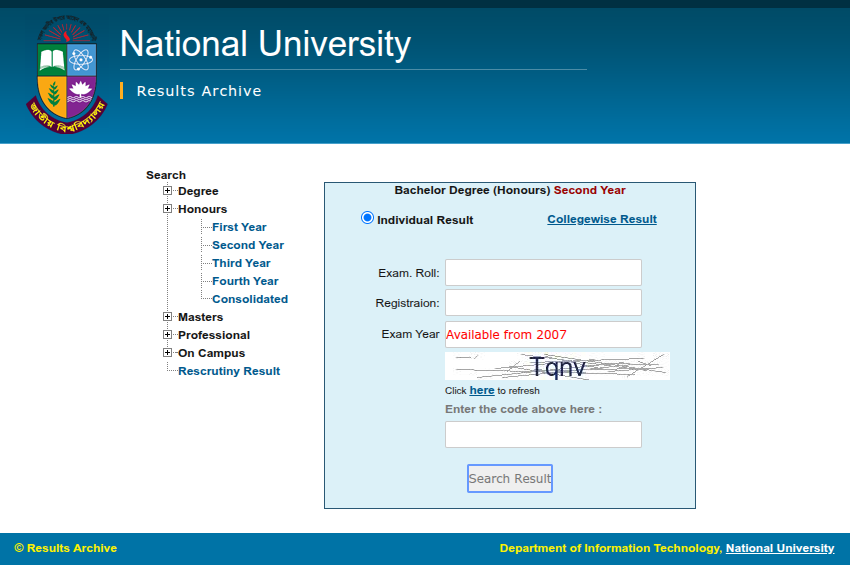Click the Results Archive subtitle
The height and width of the screenshot is (565, 850).
coord(199,91)
